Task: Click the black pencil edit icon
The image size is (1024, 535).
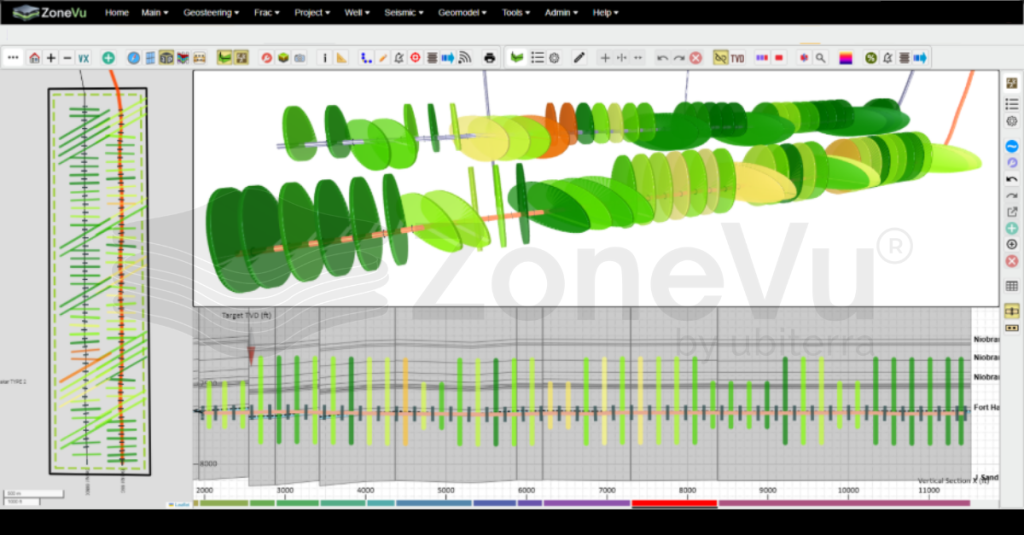Action: click(x=579, y=58)
